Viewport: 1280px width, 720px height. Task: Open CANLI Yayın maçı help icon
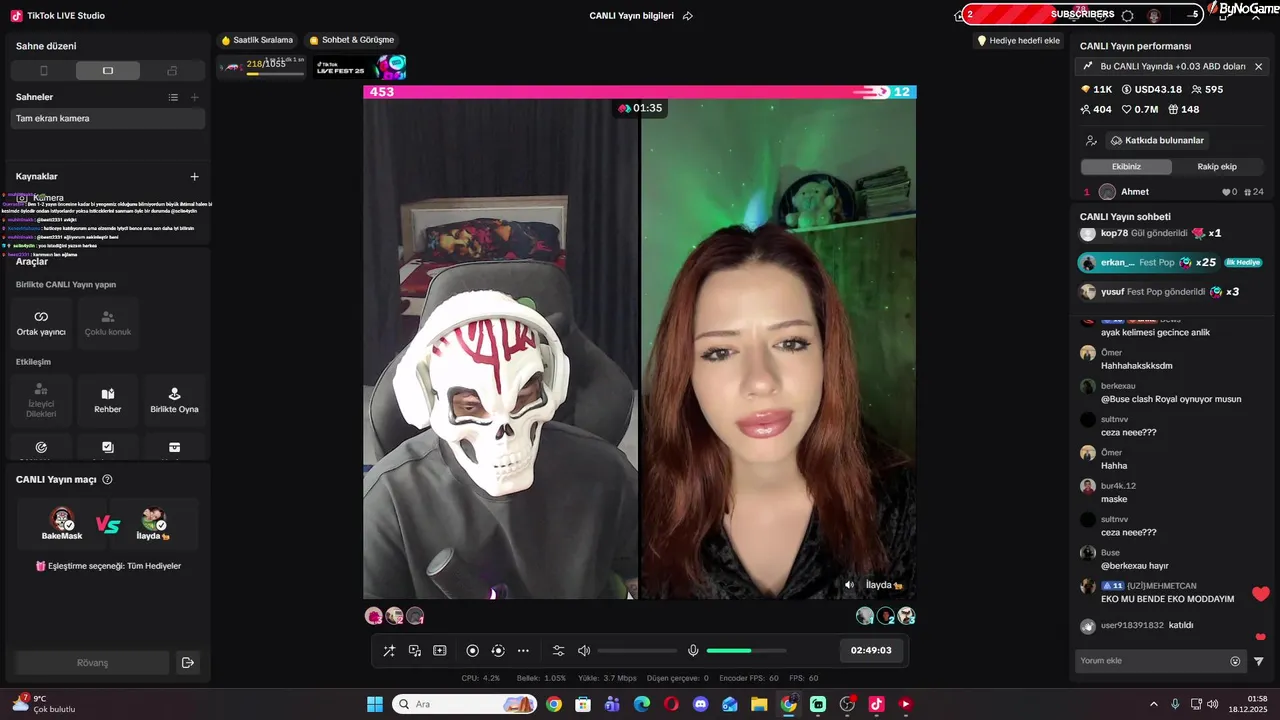click(x=108, y=480)
